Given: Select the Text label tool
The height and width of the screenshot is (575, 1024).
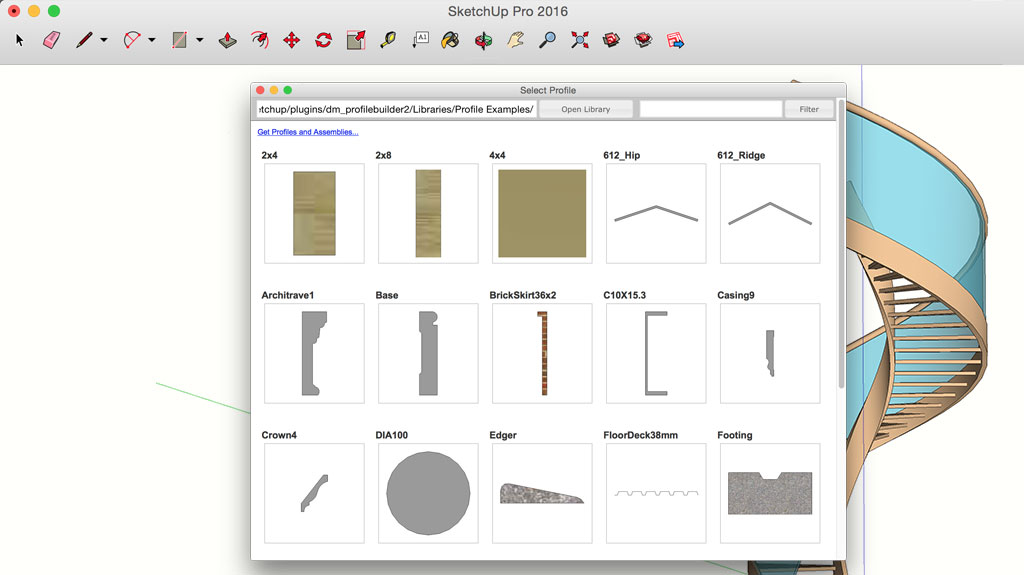Looking at the screenshot, I should (x=420, y=41).
